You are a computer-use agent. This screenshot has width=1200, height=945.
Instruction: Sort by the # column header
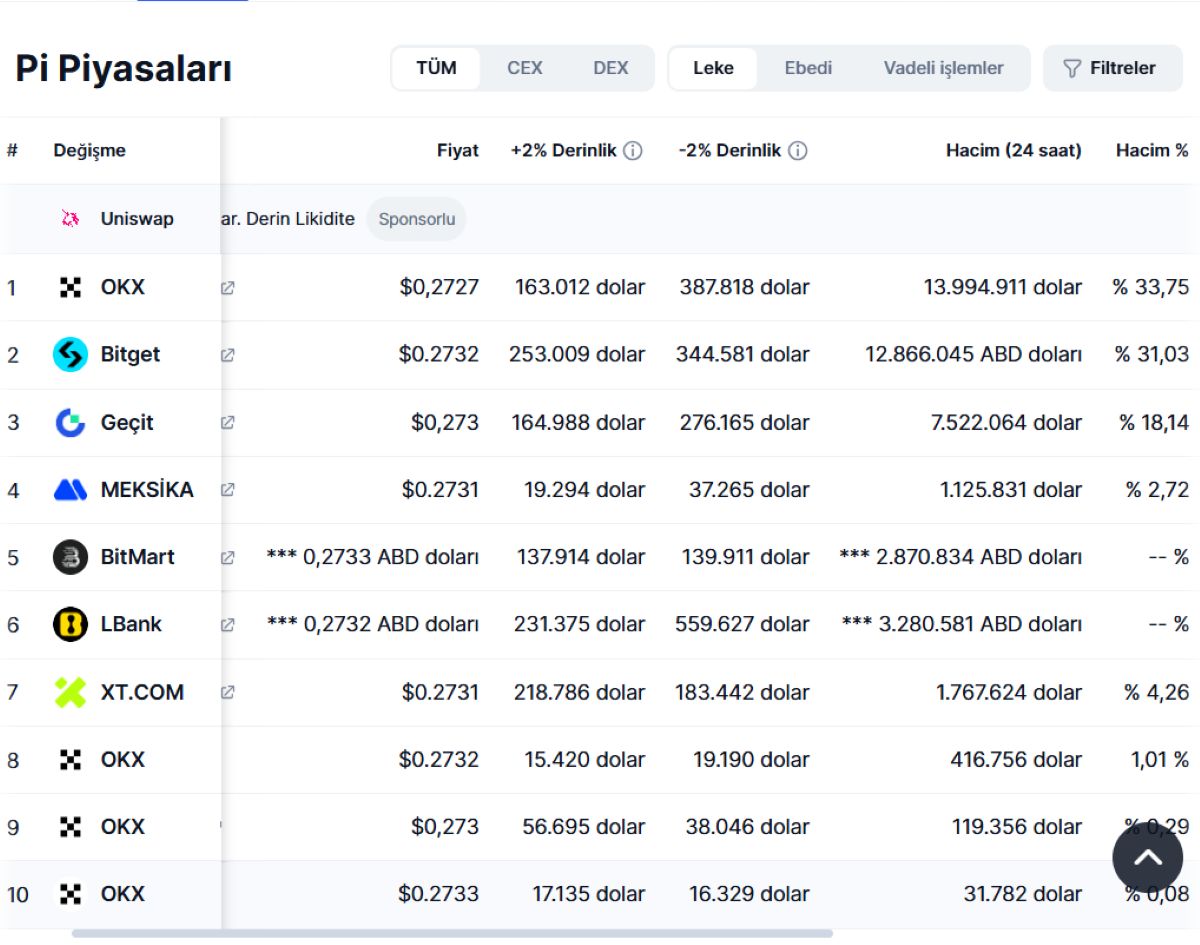point(12,151)
